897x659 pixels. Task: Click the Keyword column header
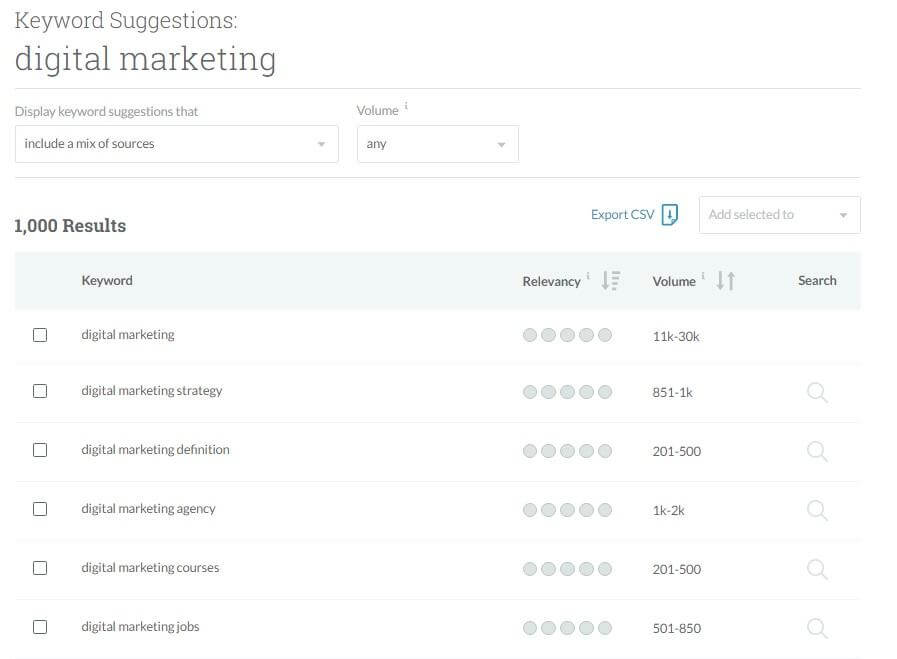tap(107, 280)
